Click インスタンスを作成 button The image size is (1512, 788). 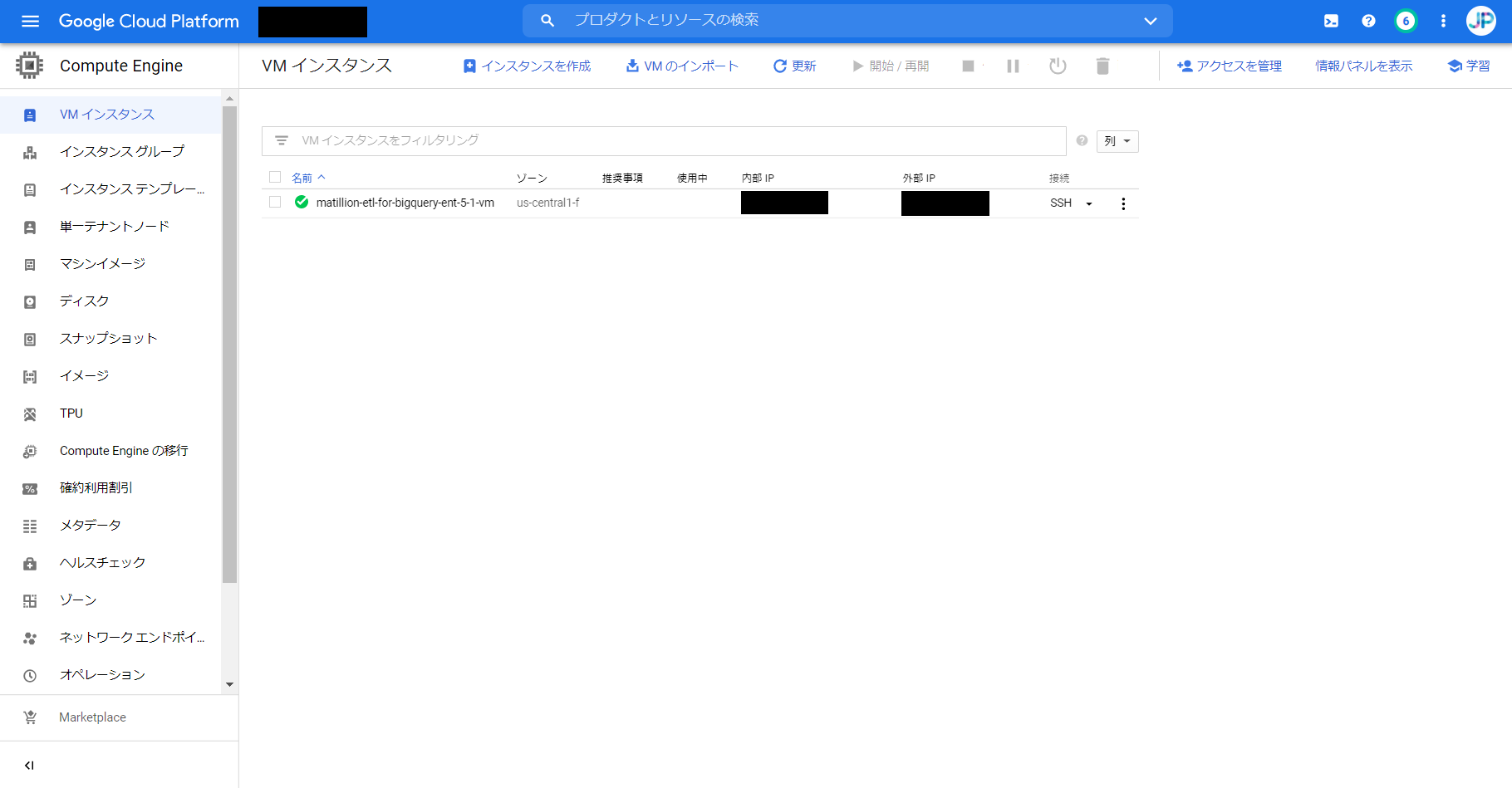click(x=527, y=66)
